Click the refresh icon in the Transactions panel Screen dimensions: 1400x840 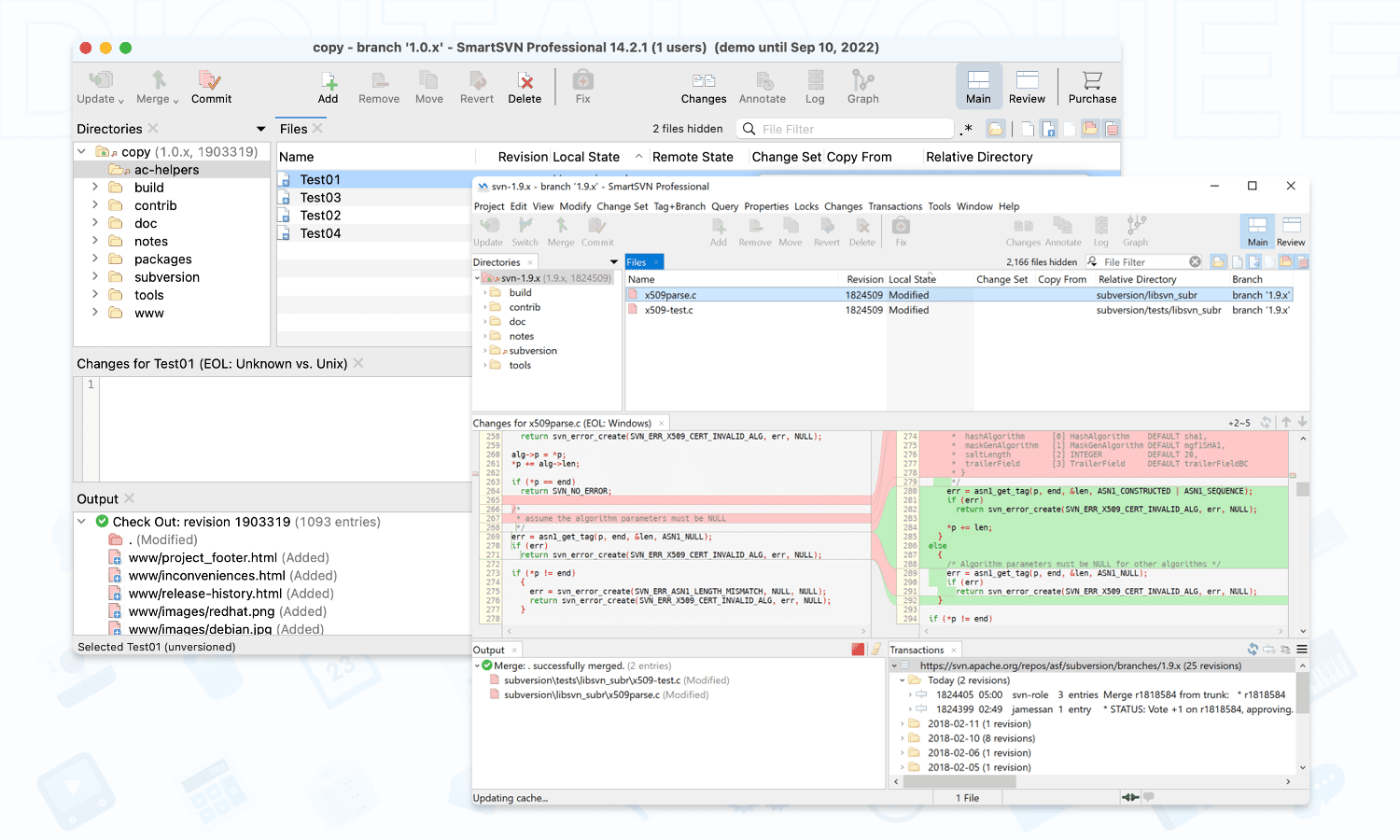point(1253,650)
